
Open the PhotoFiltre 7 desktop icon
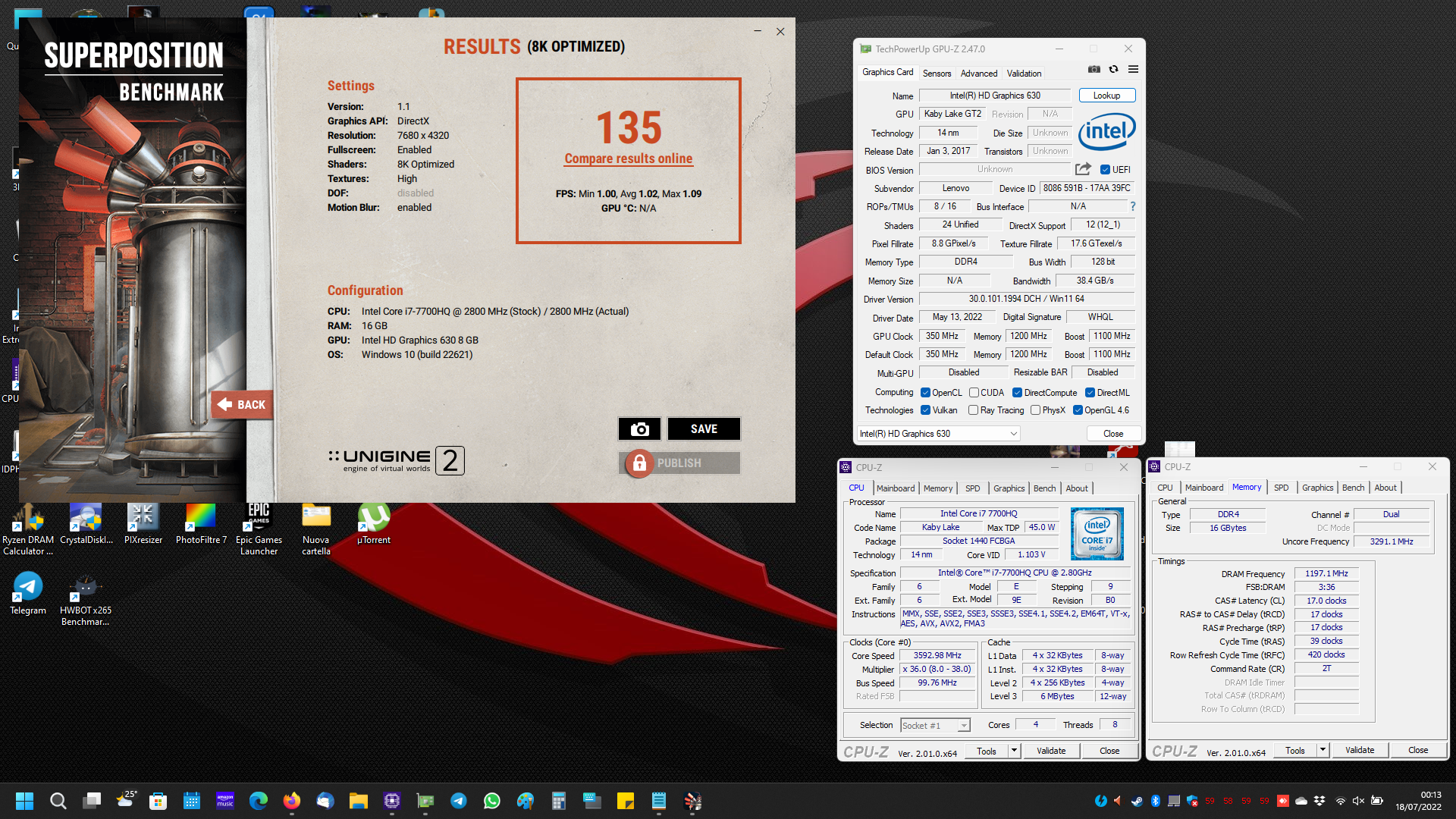point(201,524)
